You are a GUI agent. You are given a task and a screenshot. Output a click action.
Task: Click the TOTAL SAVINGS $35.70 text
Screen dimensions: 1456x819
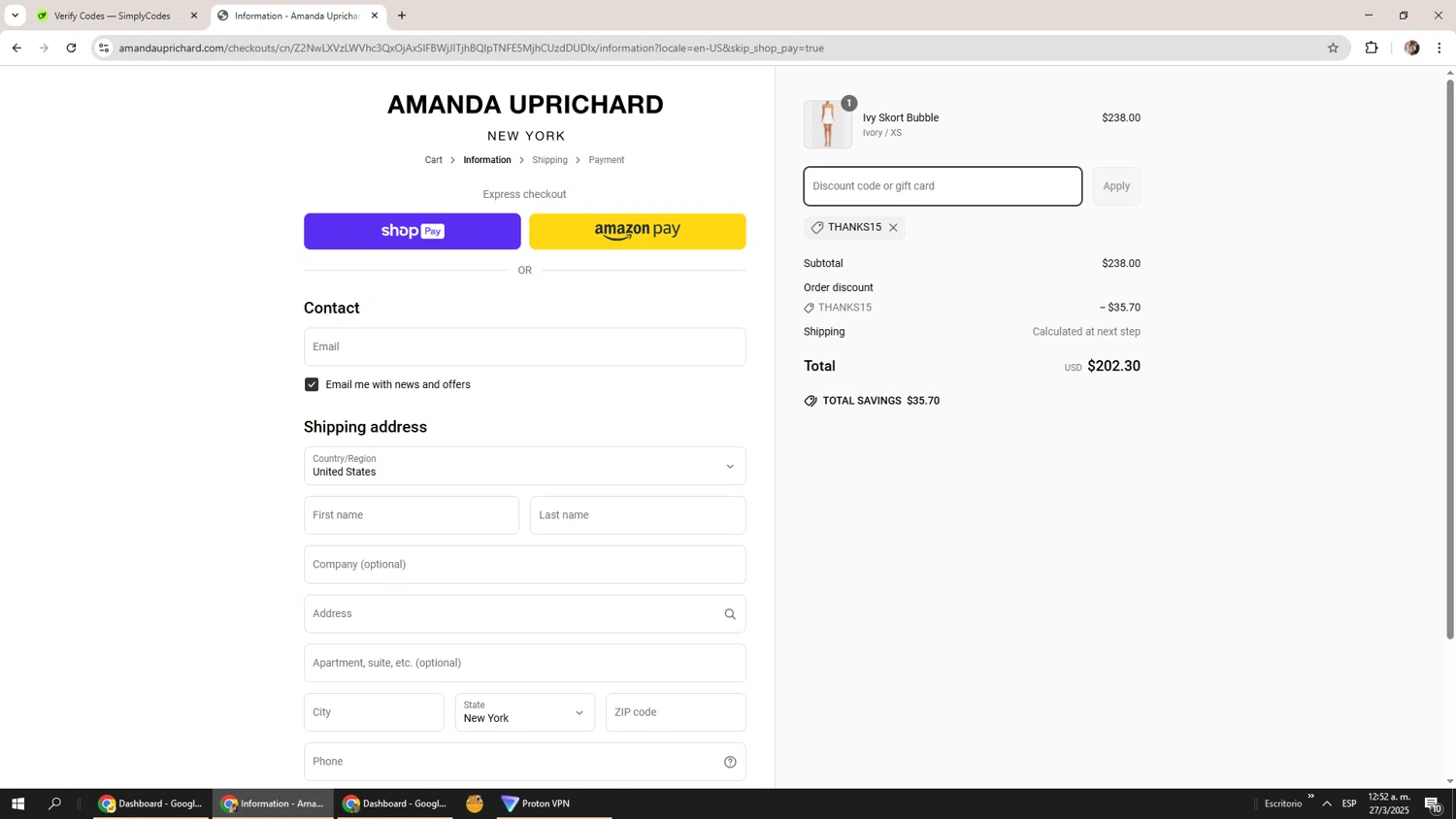click(880, 402)
